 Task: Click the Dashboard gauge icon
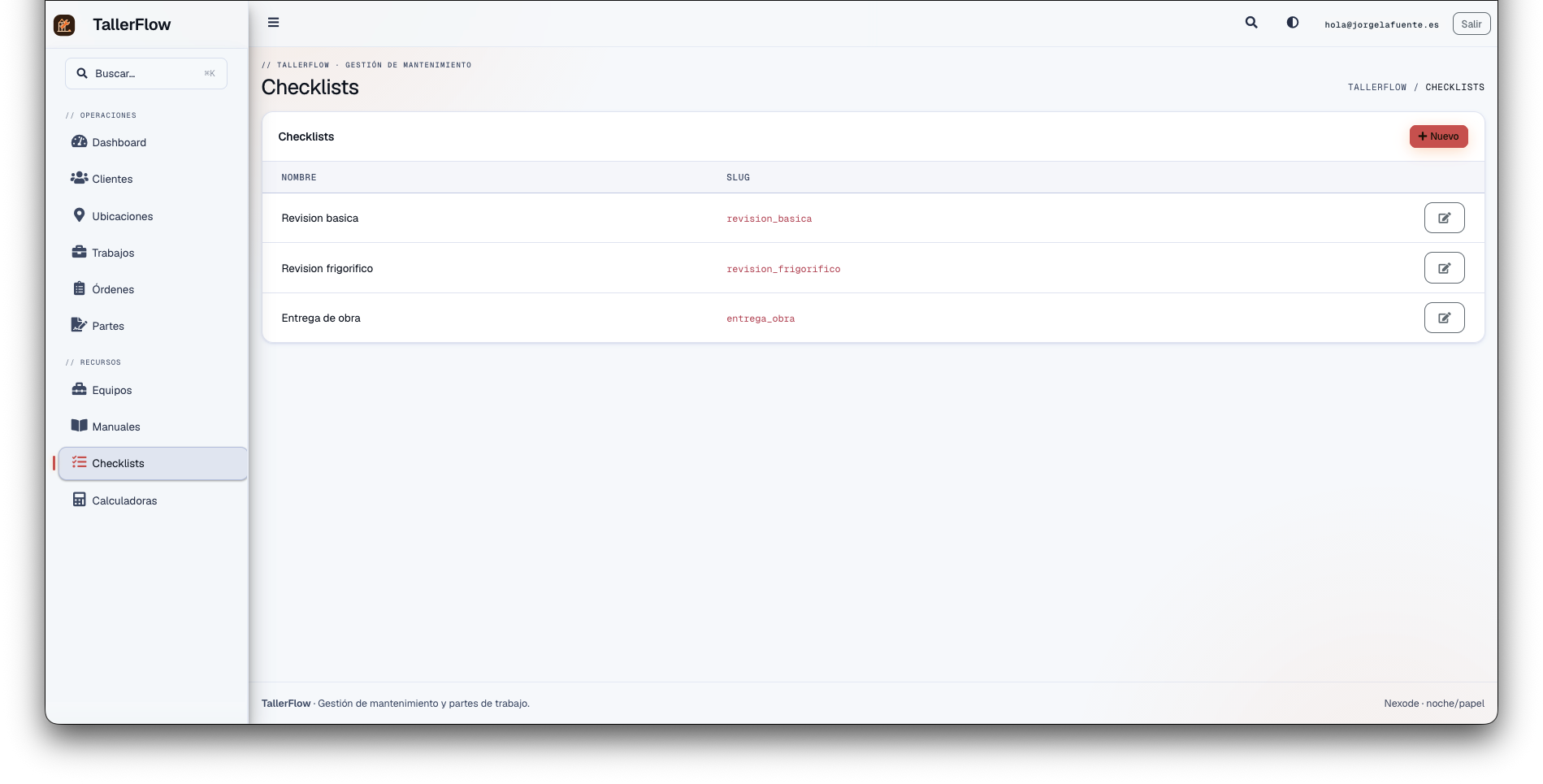79,141
